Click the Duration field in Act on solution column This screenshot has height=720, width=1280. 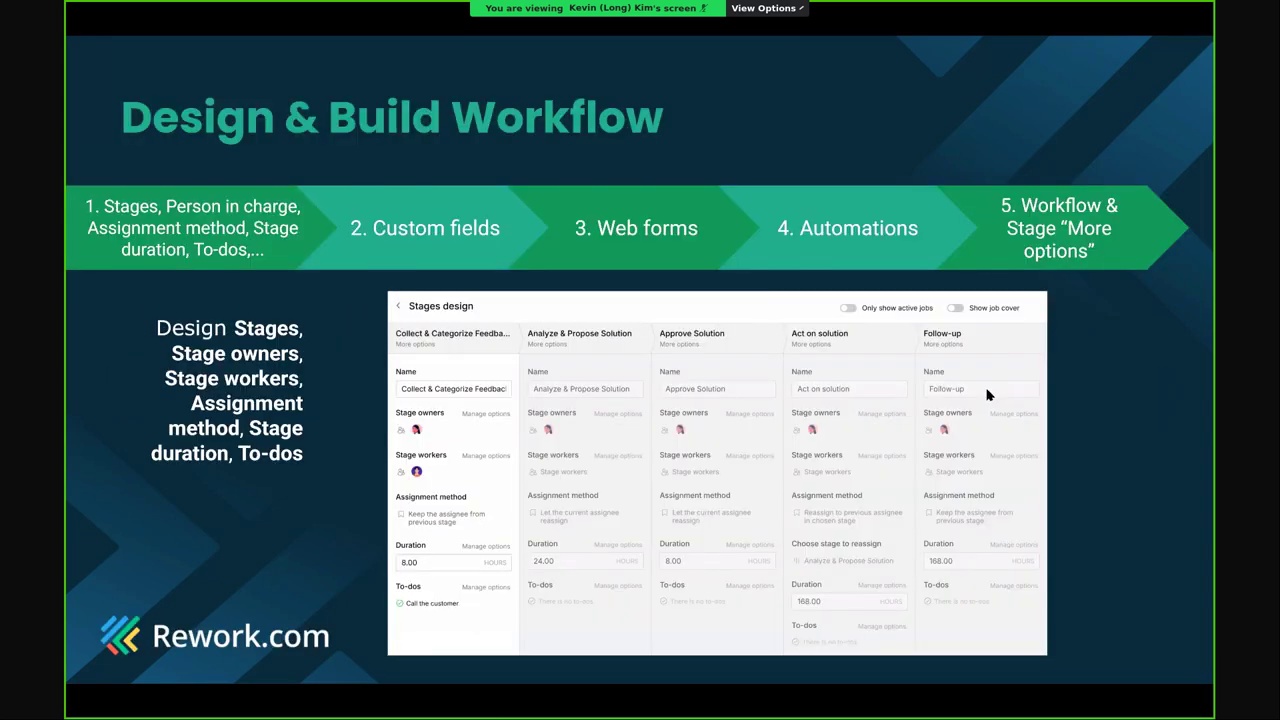click(849, 602)
